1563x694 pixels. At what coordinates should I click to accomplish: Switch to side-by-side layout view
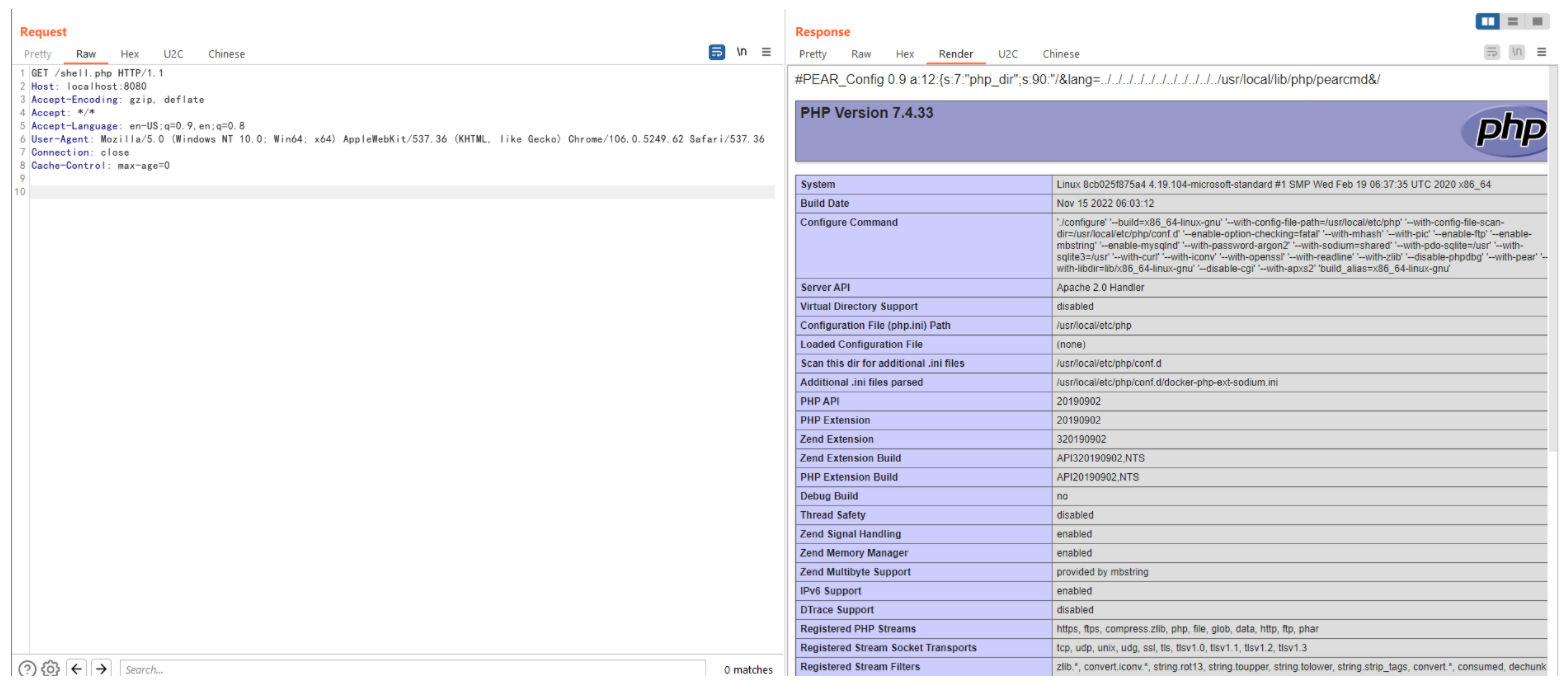(1488, 21)
